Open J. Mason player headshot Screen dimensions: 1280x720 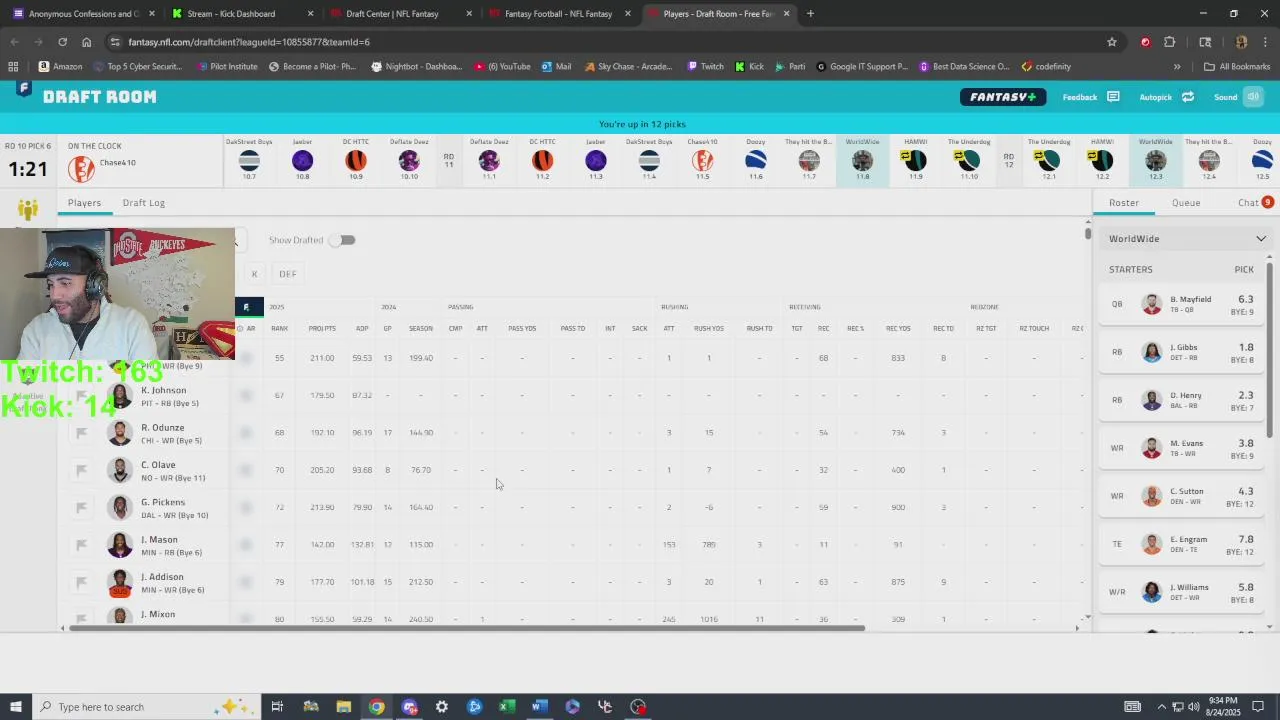(x=120, y=545)
